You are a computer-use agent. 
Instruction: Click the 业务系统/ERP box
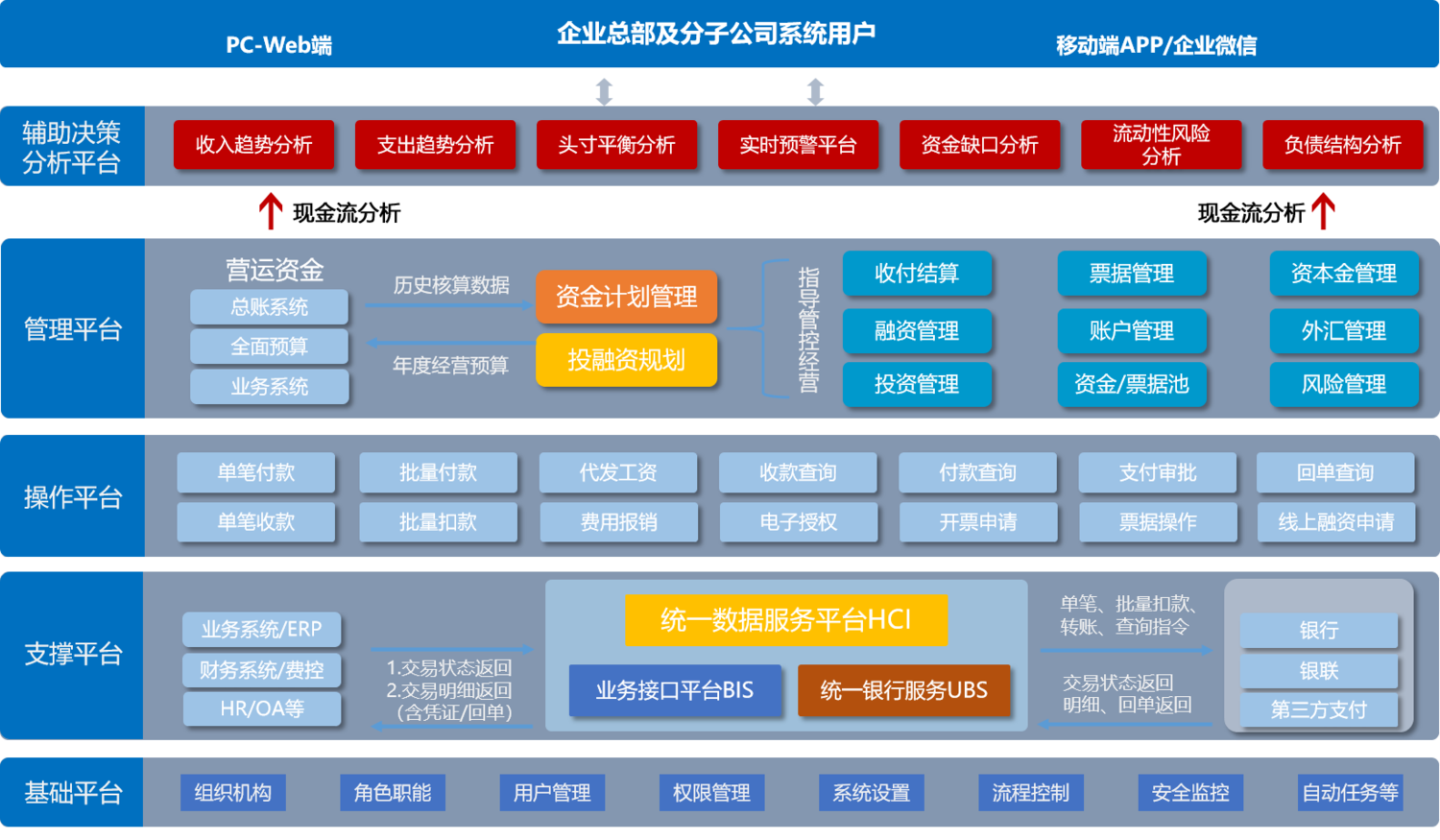click(x=261, y=630)
